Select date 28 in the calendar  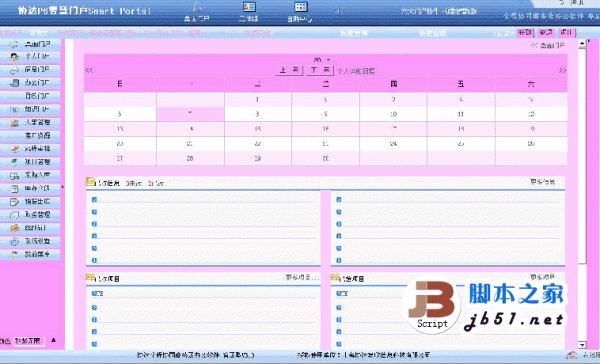point(190,158)
